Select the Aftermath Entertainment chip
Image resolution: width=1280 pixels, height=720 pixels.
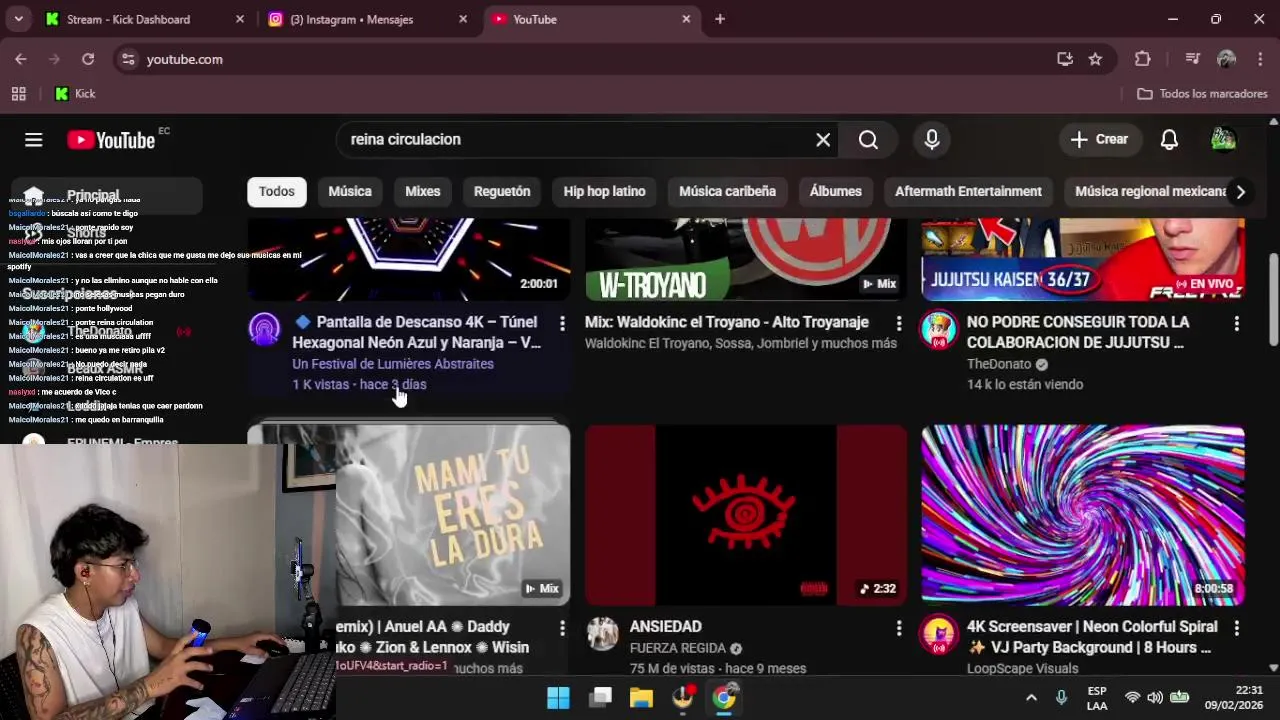coord(968,192)
